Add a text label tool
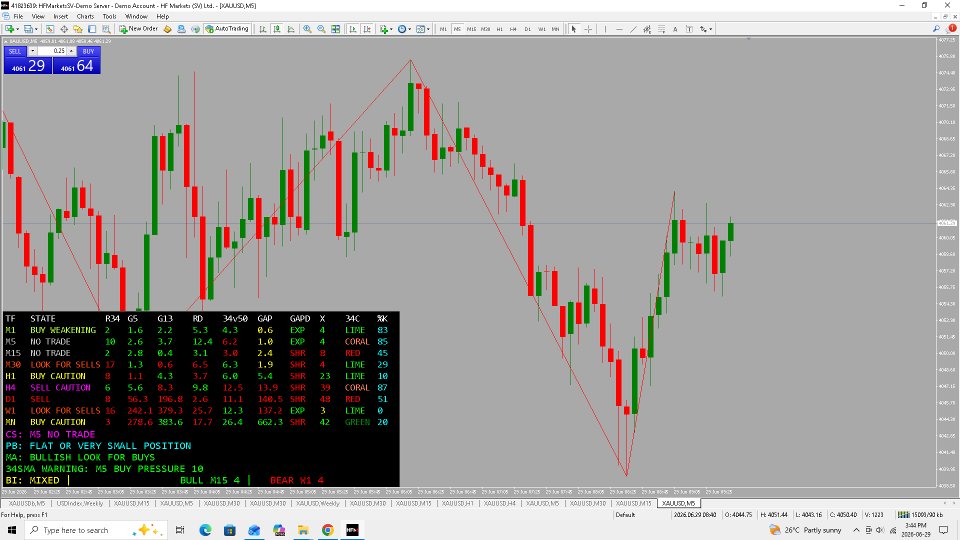This screenshot has height=540, width=960. pyautogui.click(x=689, y=29)
